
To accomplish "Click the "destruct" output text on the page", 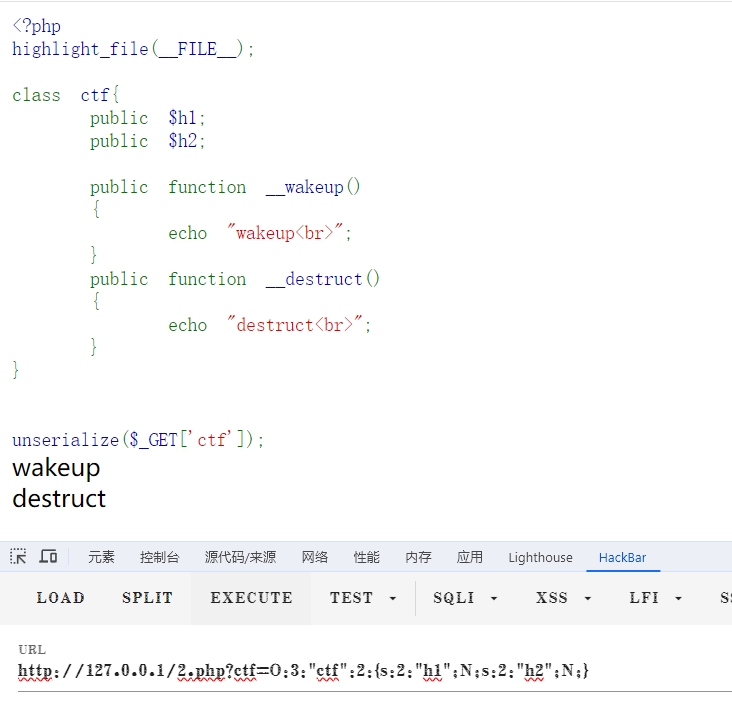I will [x=59, y=498].
